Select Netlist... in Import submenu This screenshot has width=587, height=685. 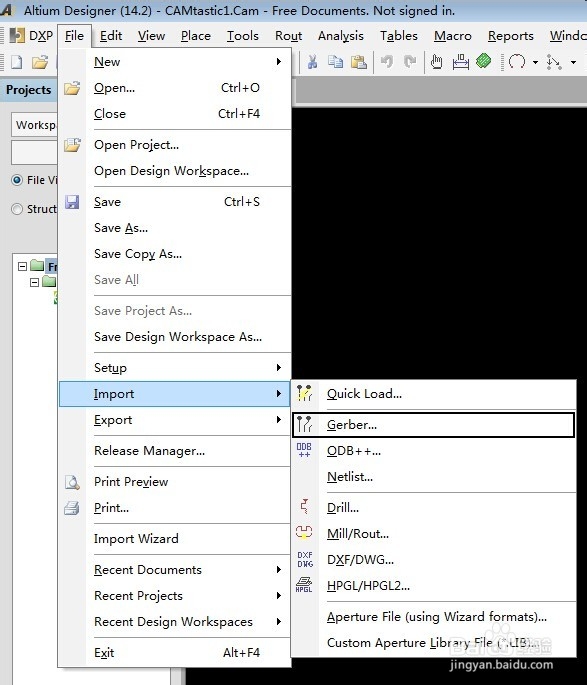(433, 477)
